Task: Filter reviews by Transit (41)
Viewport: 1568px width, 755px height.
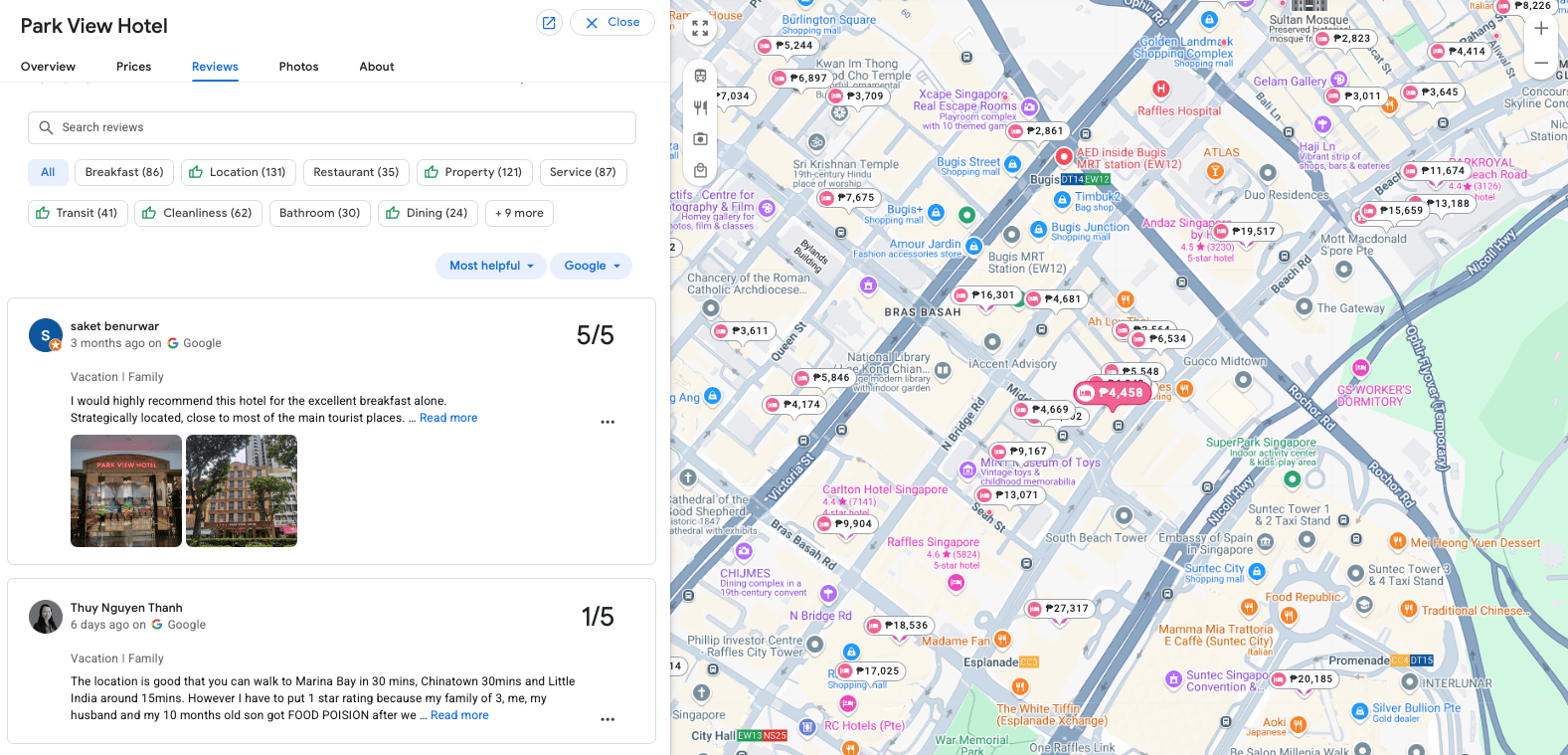Action: 78,213
